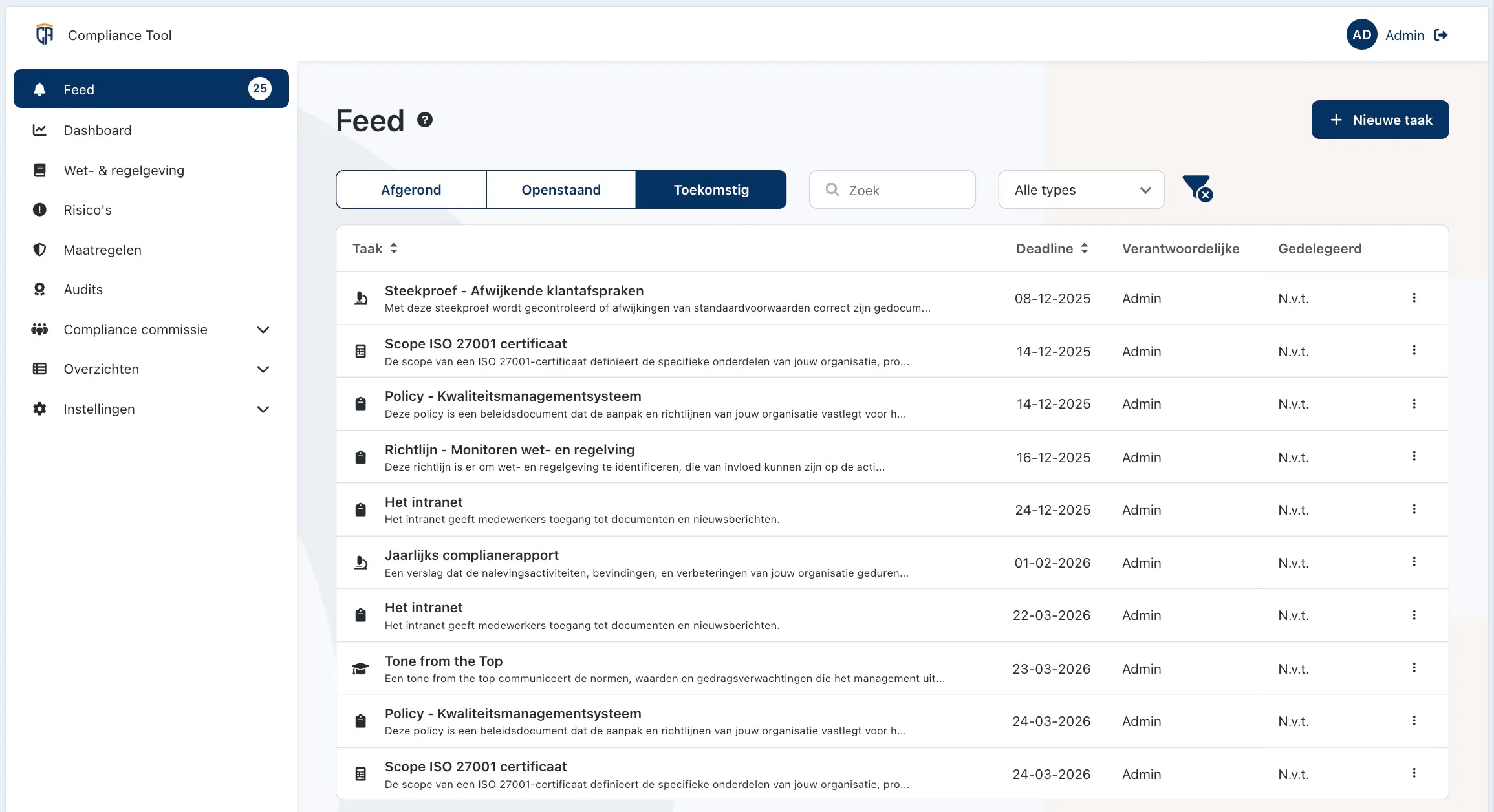Image resolution: width=1494 pixels, height=812 pixels.
Task: Click the Feed help question mark icon
Action: pyautogui.click(x=424, y=120)
